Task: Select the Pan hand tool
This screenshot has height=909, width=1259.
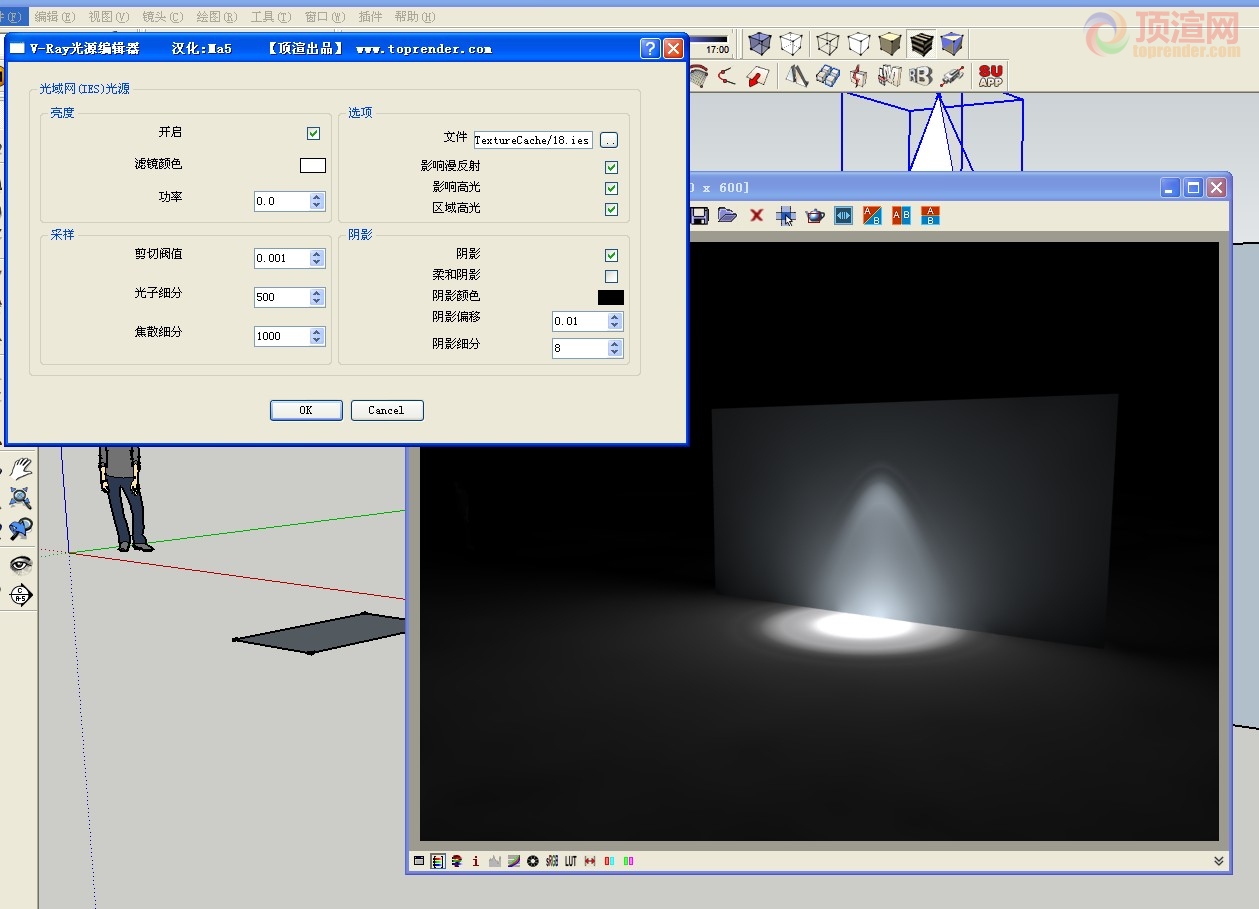Action: tap(20, 468)
